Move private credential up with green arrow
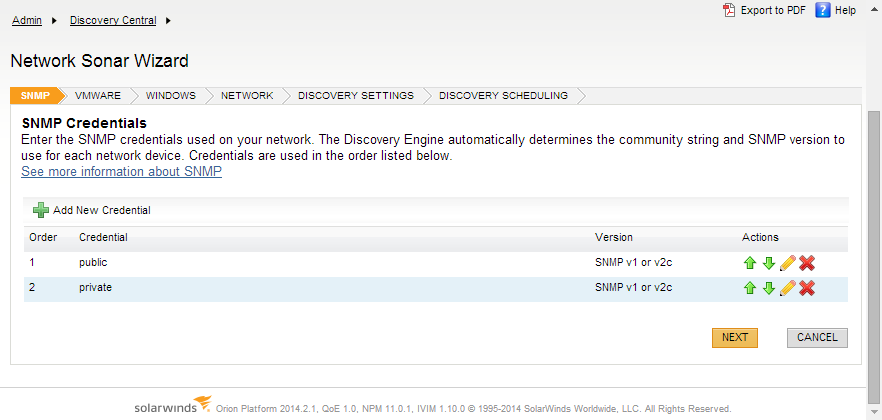This screenshot has height=420, width=882. 749,288
